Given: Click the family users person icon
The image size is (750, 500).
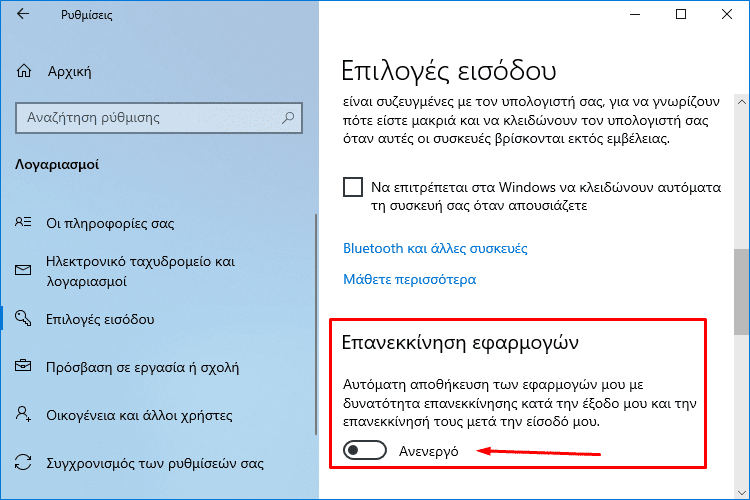Looking at the screenshot, I should click(x=23, y=414).
